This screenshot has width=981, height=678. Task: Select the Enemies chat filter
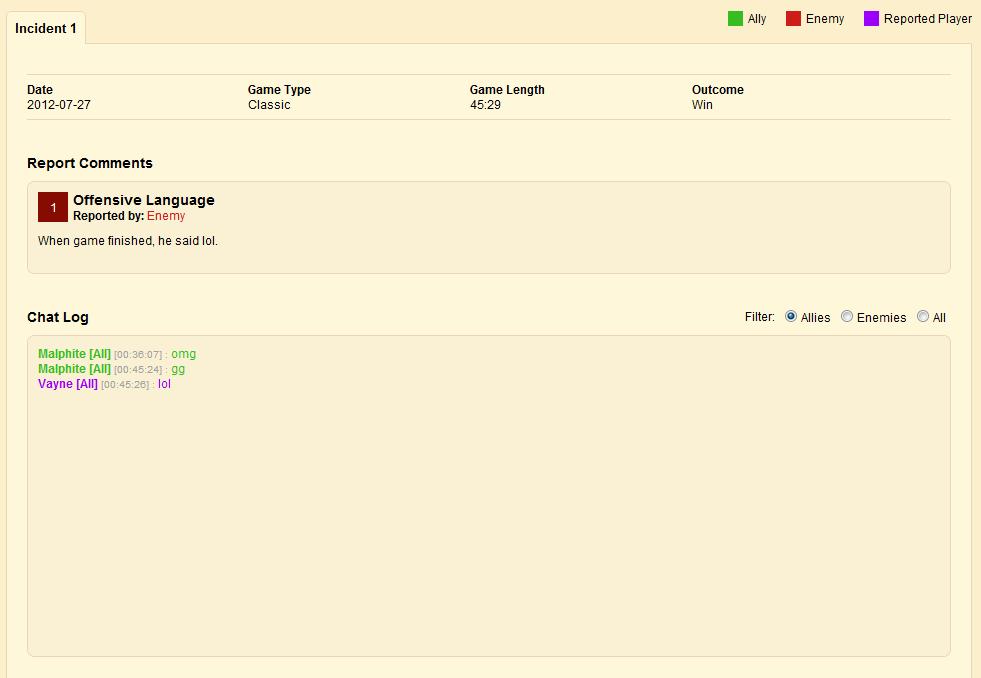pos(847,317)
